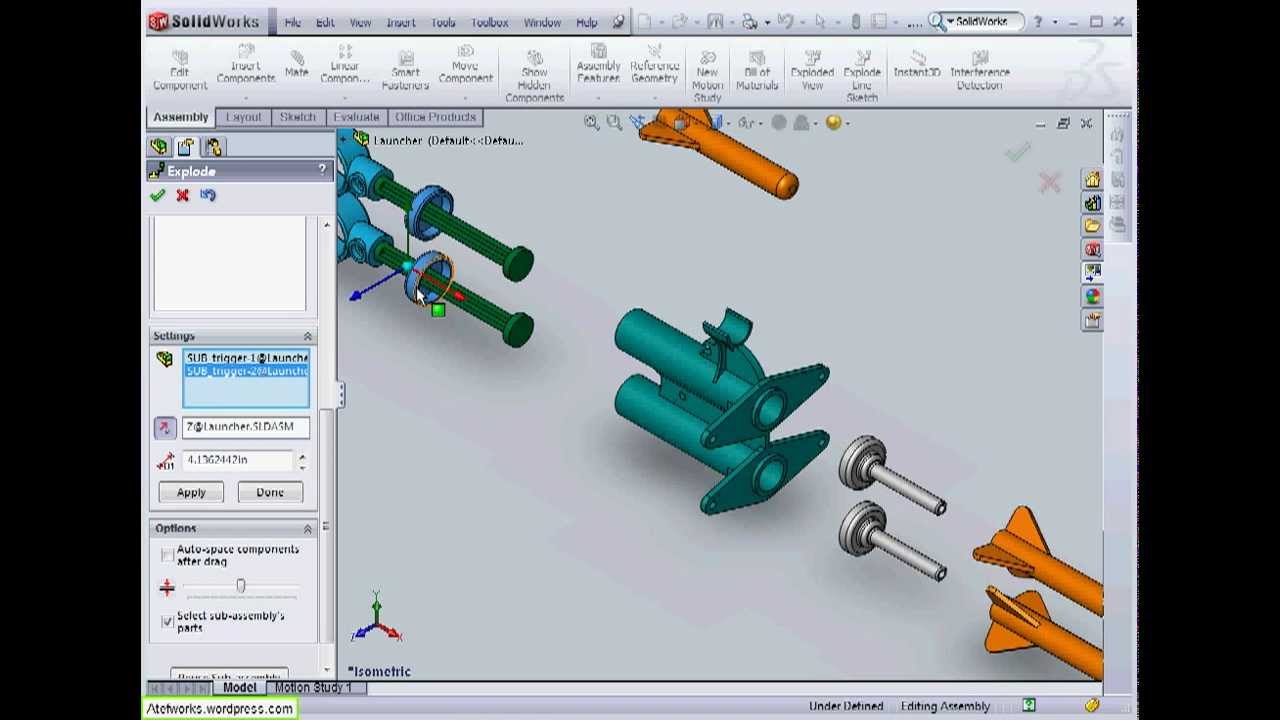Enable Auto-space components after drag
1280x720 pixels.
coord(167,555)
